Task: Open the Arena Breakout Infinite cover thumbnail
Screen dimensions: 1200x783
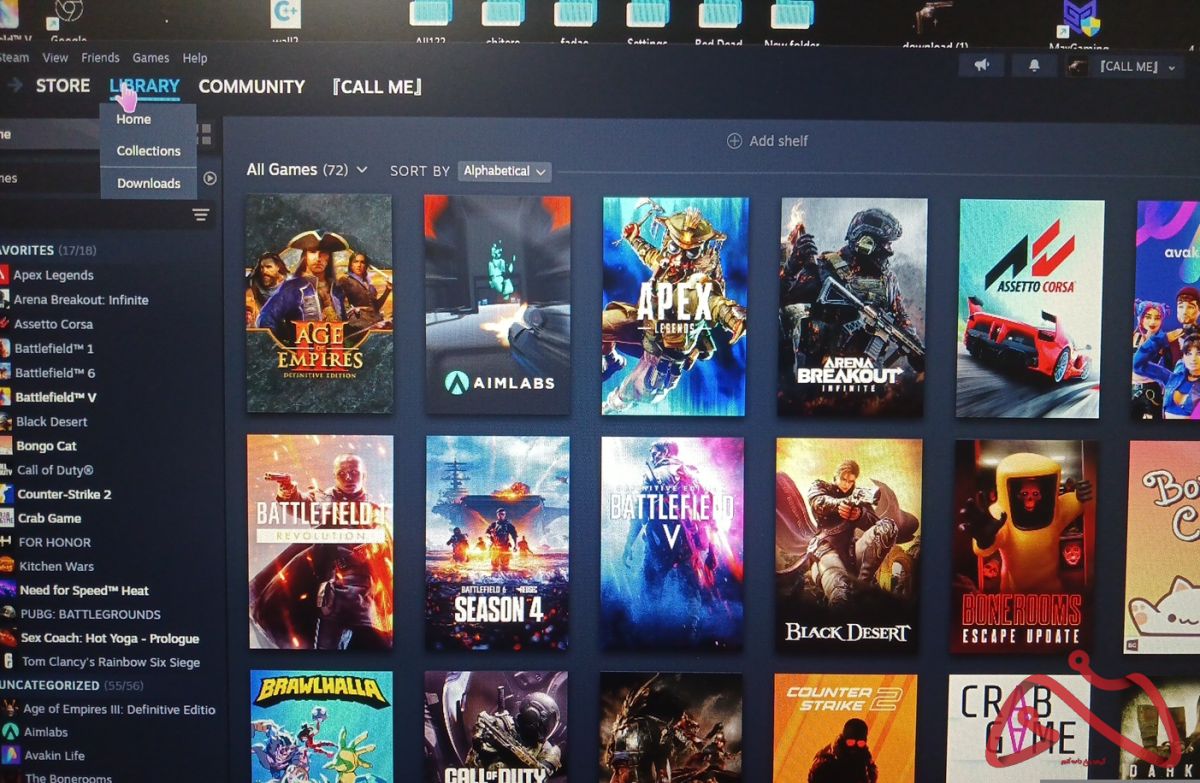Action: pyautogui.click(x=853, y=307)
